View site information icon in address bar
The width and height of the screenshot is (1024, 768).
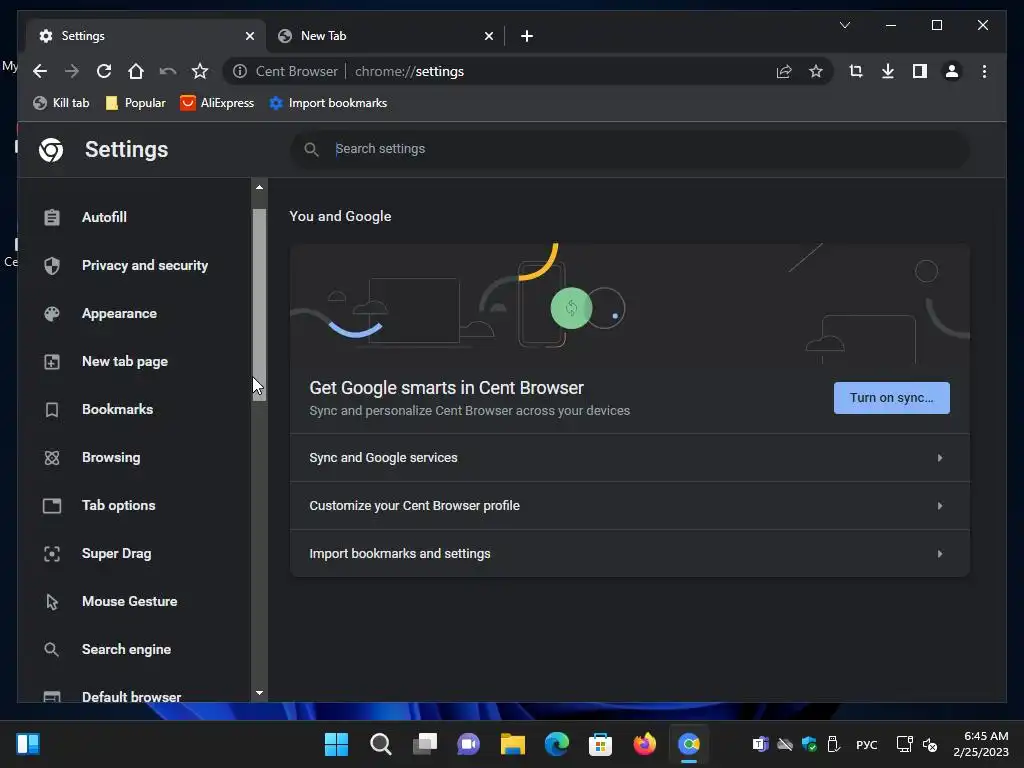coord(240,71)
